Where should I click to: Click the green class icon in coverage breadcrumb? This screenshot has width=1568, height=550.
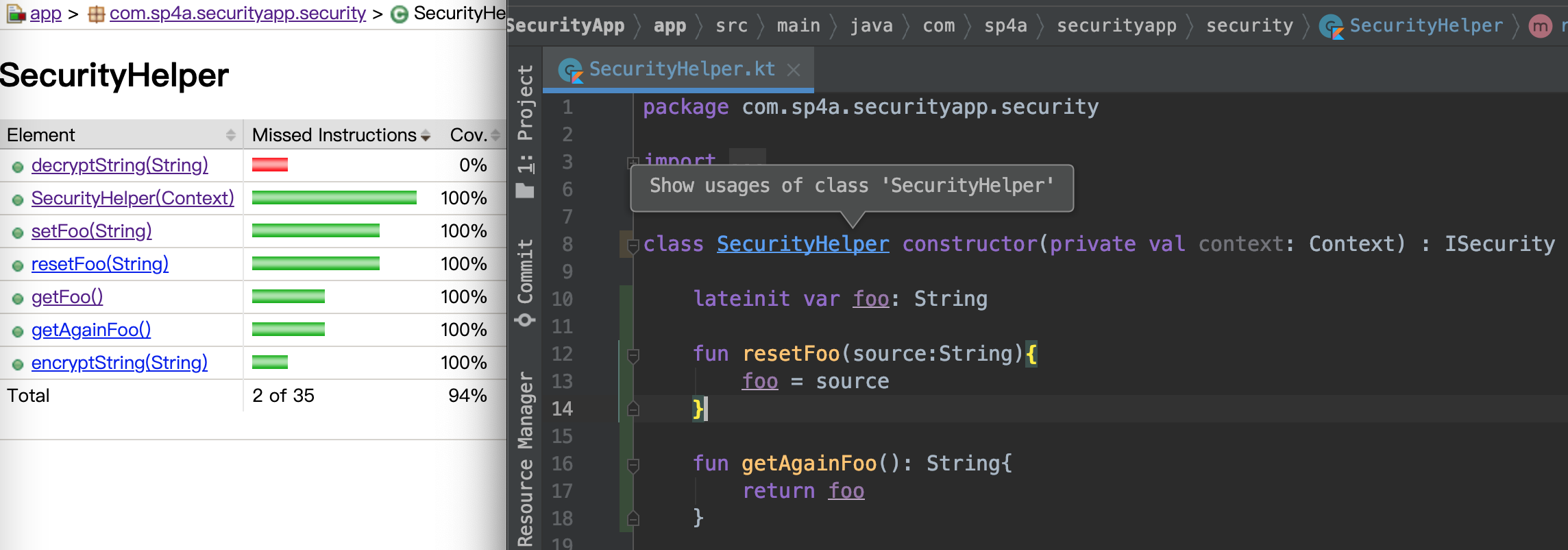coord(399,14)
